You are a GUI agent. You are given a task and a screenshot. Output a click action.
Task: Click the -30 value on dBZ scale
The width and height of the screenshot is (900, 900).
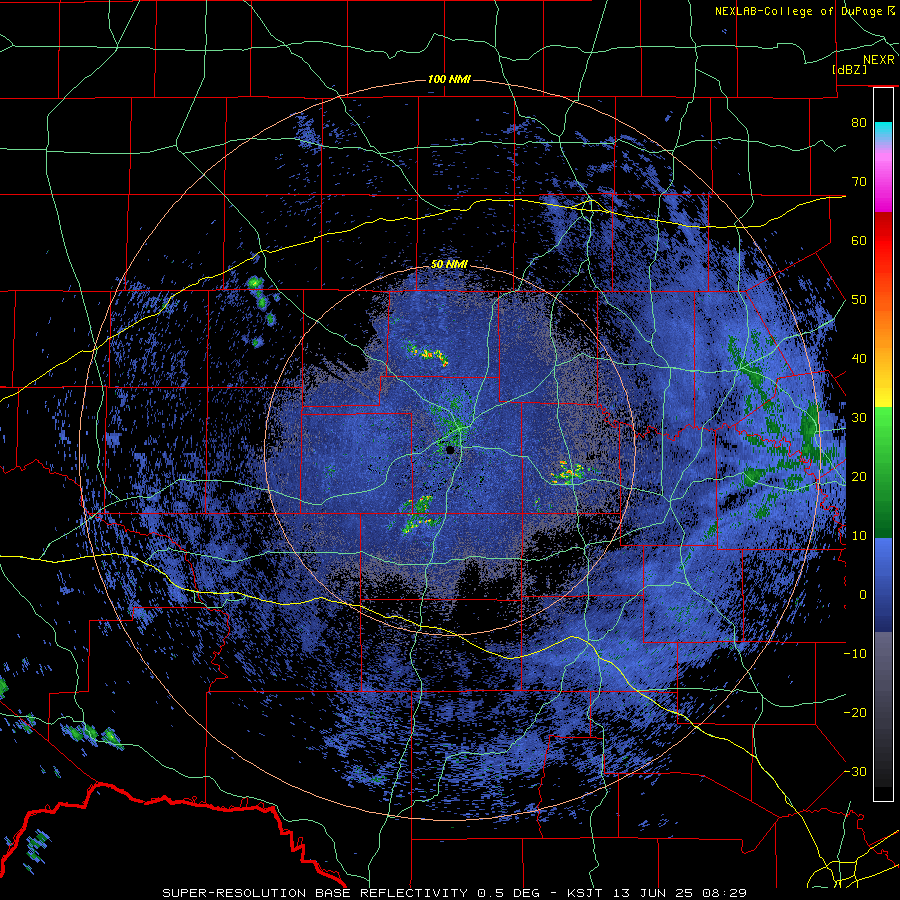[855, 771]
